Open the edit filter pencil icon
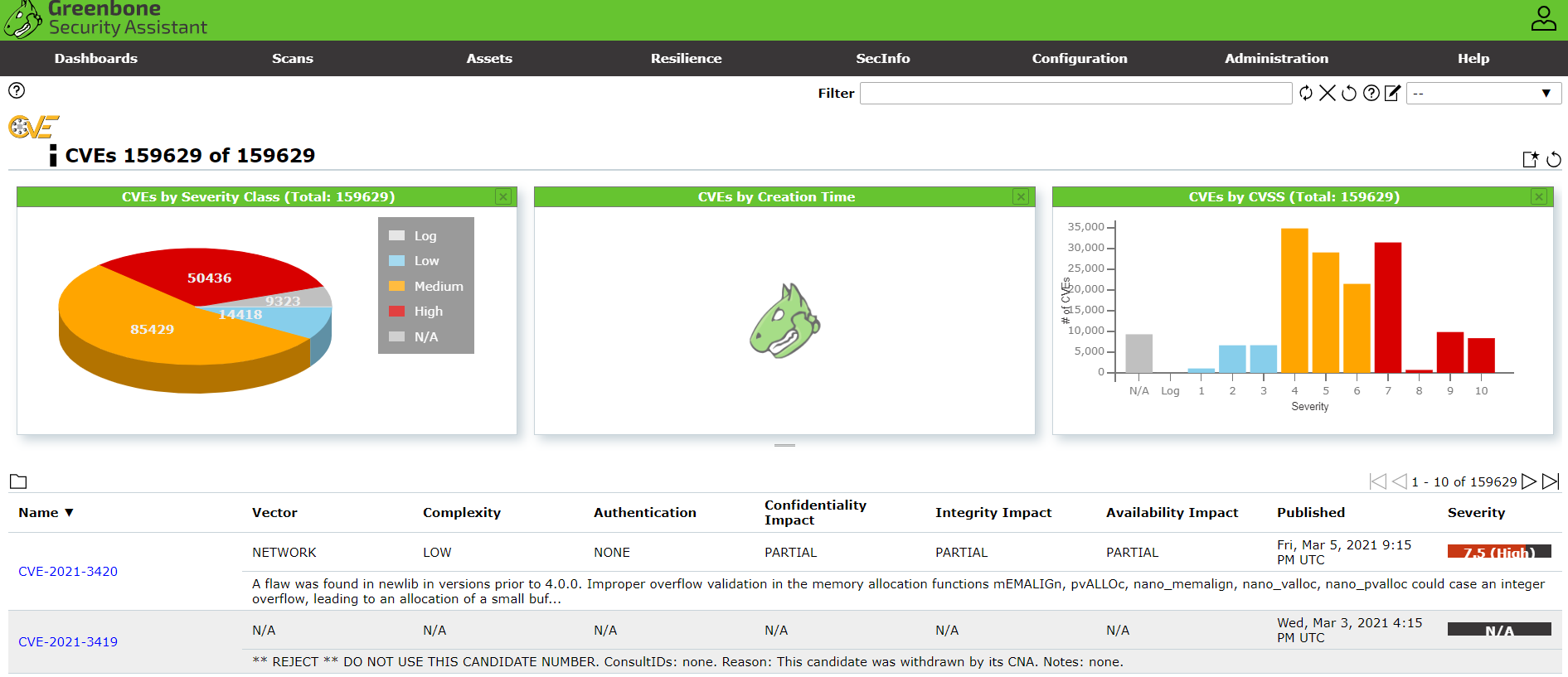 [1393, 93]
